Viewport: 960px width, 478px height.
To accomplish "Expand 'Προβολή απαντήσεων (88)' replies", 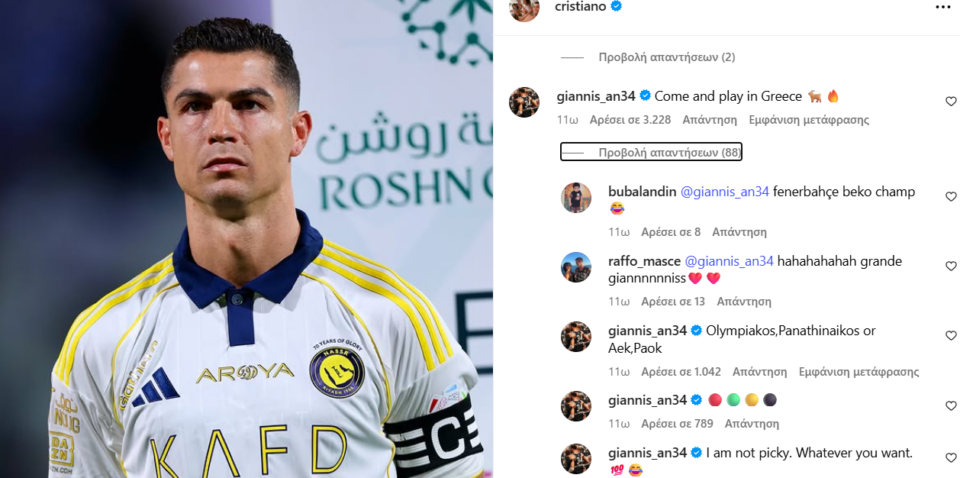I will [x=651, y=152].
